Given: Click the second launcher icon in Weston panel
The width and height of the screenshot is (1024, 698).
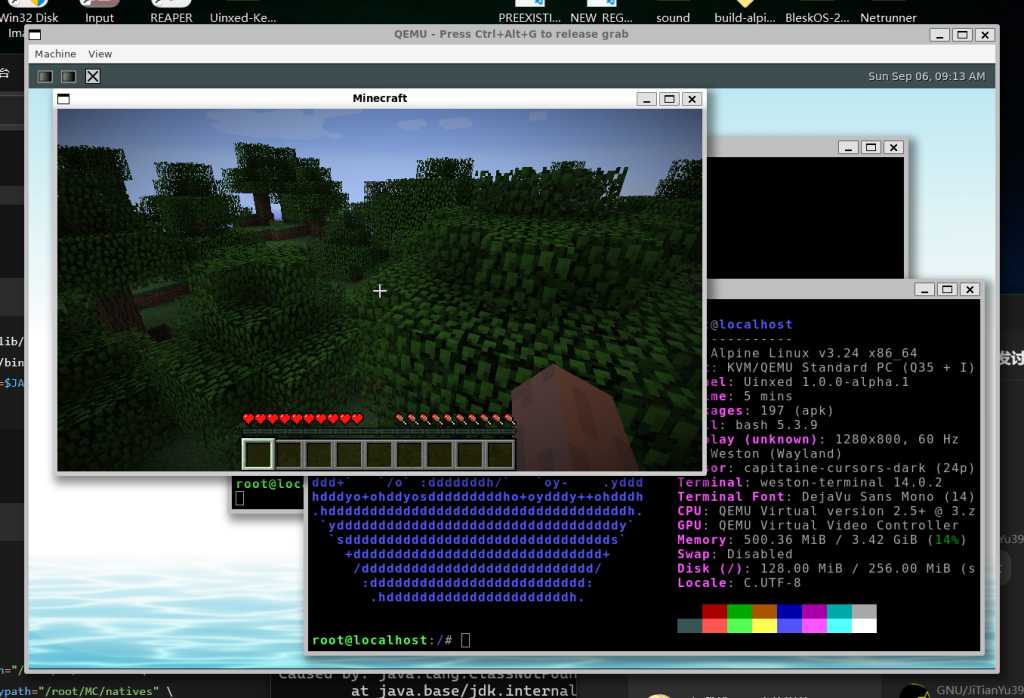Looking at the screenshot, I should point(69,76).
